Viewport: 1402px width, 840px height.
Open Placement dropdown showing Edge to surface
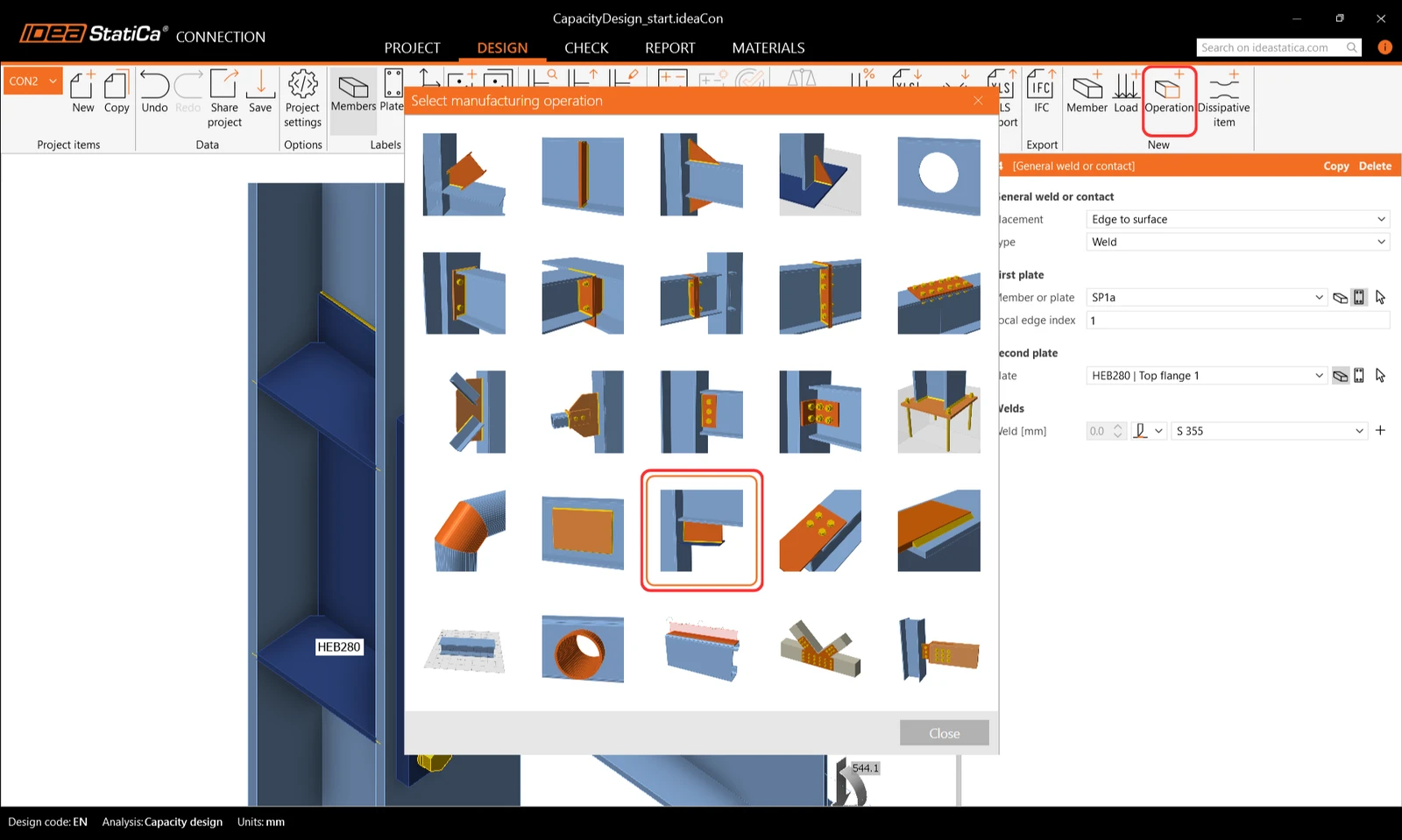(1238, 219)
